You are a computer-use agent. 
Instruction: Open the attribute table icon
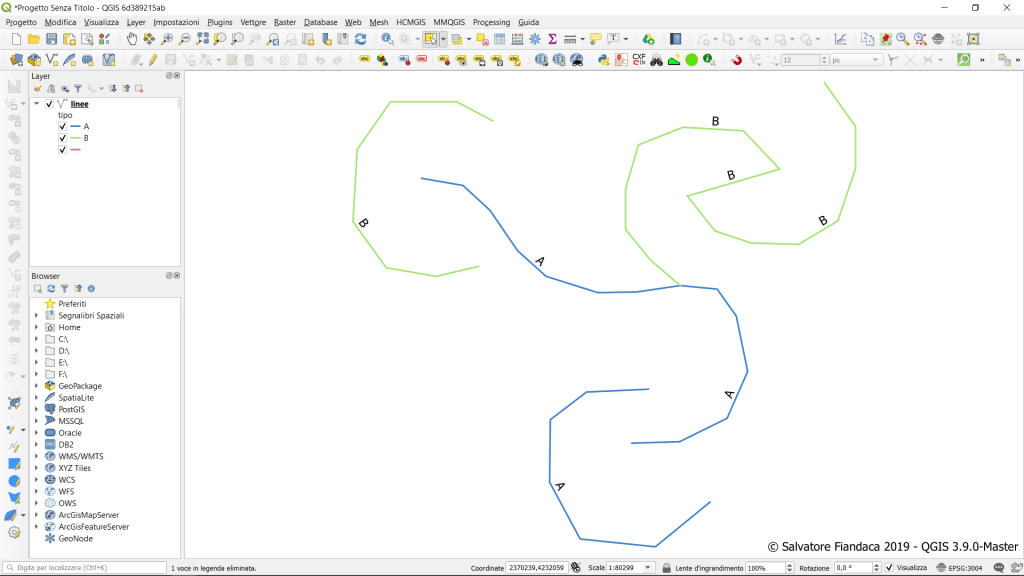coord(499,39)
